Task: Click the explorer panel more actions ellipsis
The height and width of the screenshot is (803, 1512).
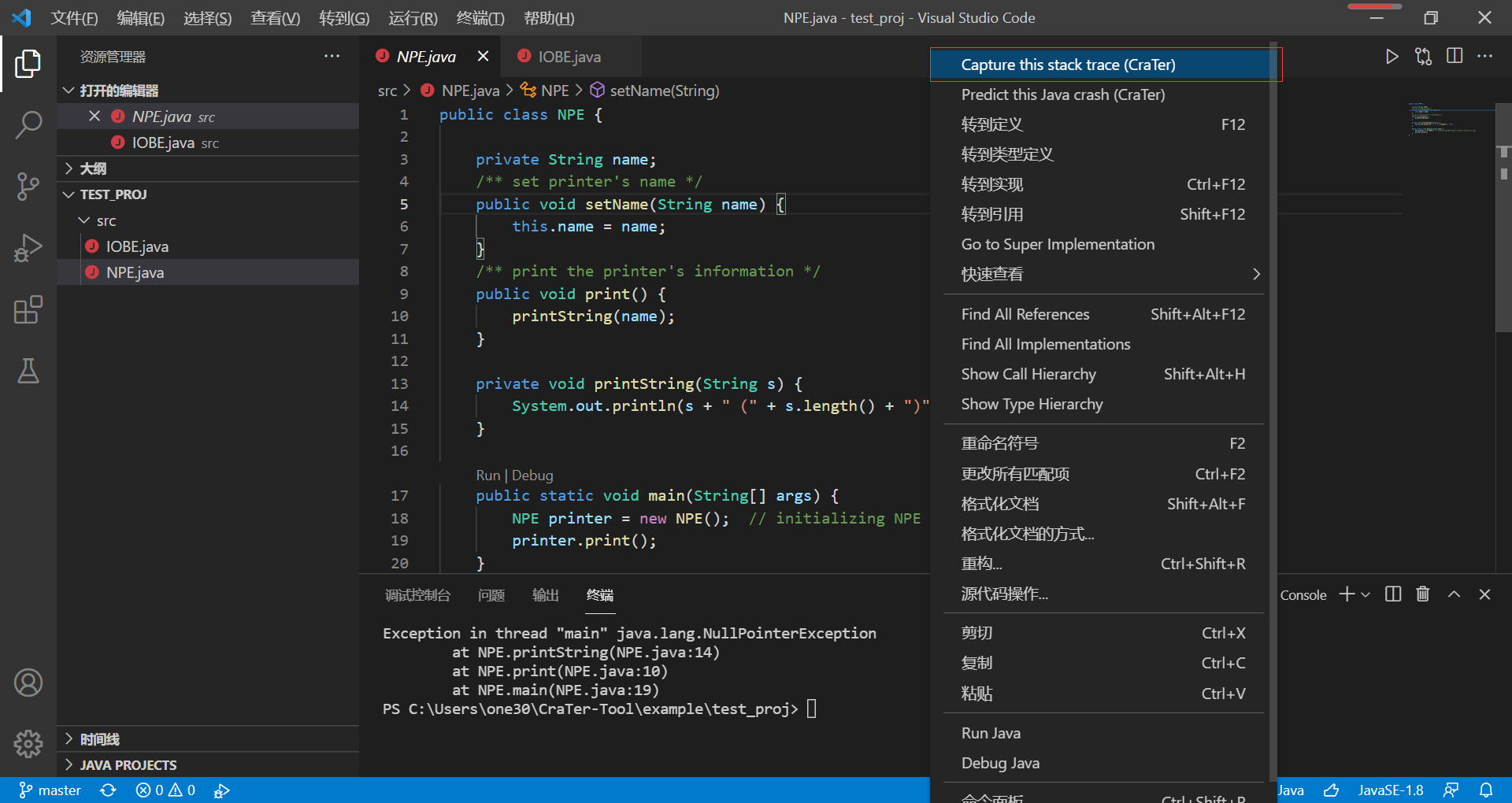Action: (x=332, y=57)
